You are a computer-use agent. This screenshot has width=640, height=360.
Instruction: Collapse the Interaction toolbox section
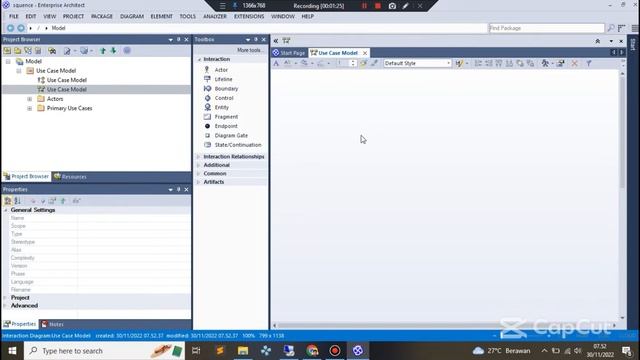click(199, 59)
